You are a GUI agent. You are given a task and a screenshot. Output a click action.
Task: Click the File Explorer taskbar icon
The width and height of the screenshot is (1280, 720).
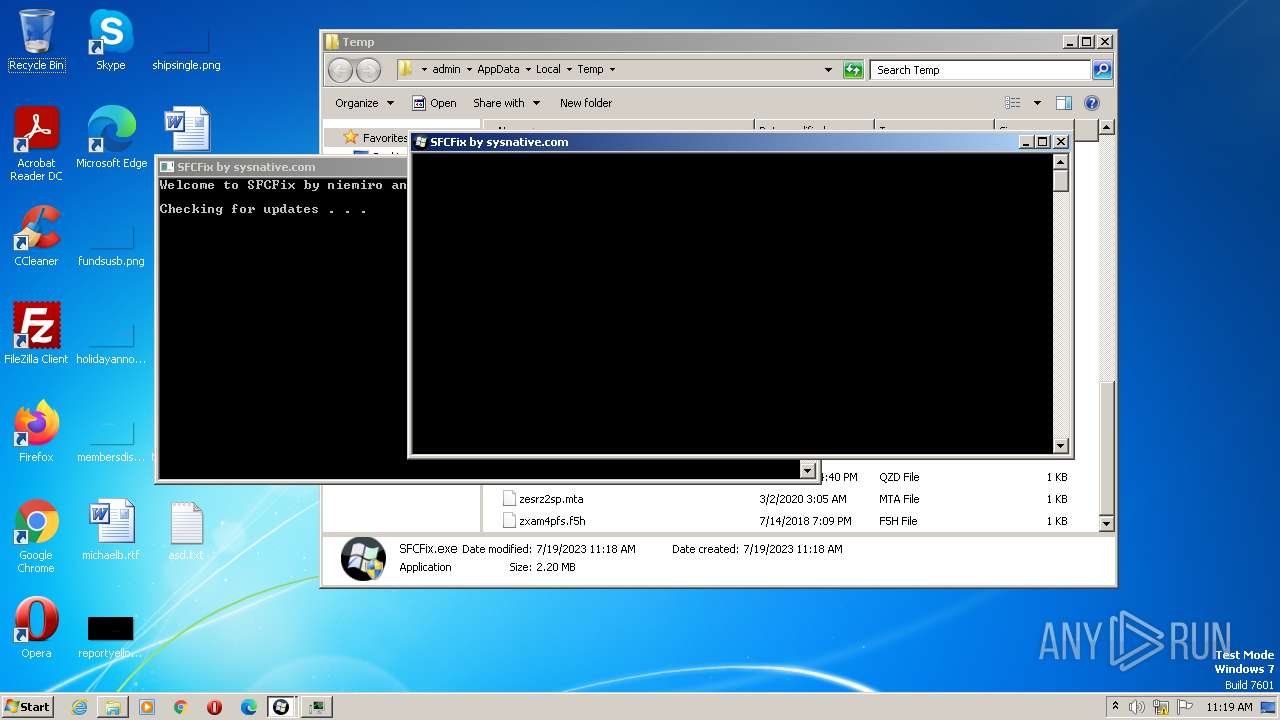(x=113, y=707)
